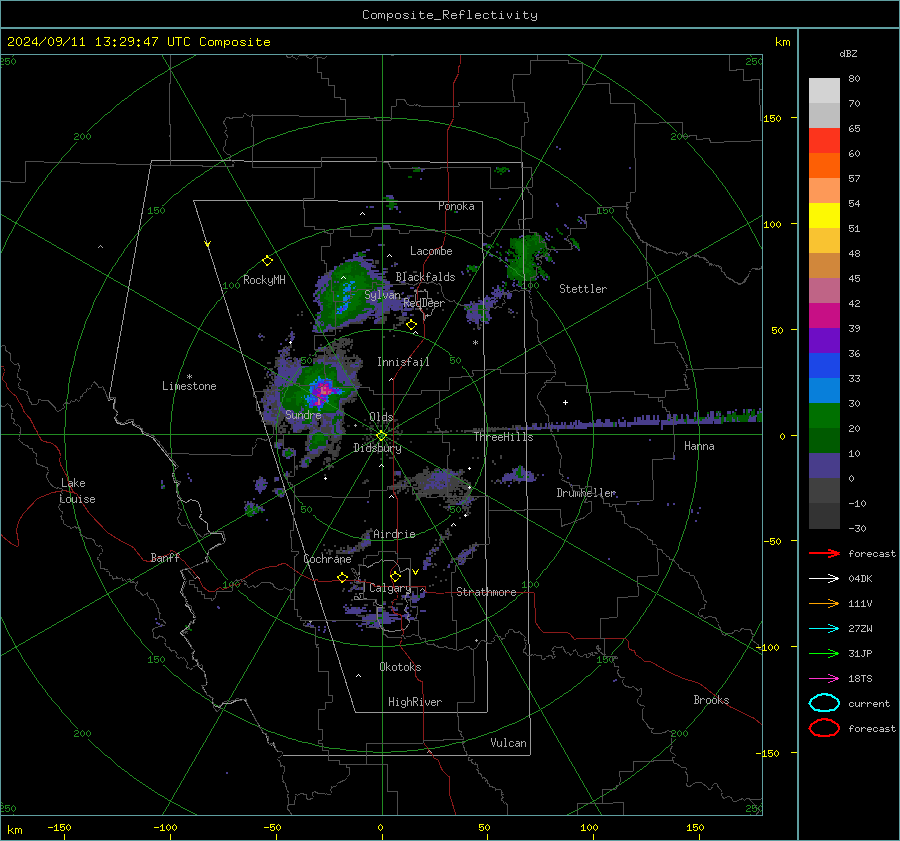Pick the red 65 dBZ legend swatch
Viewport: 900px width, 841px height.
point(824,140)
